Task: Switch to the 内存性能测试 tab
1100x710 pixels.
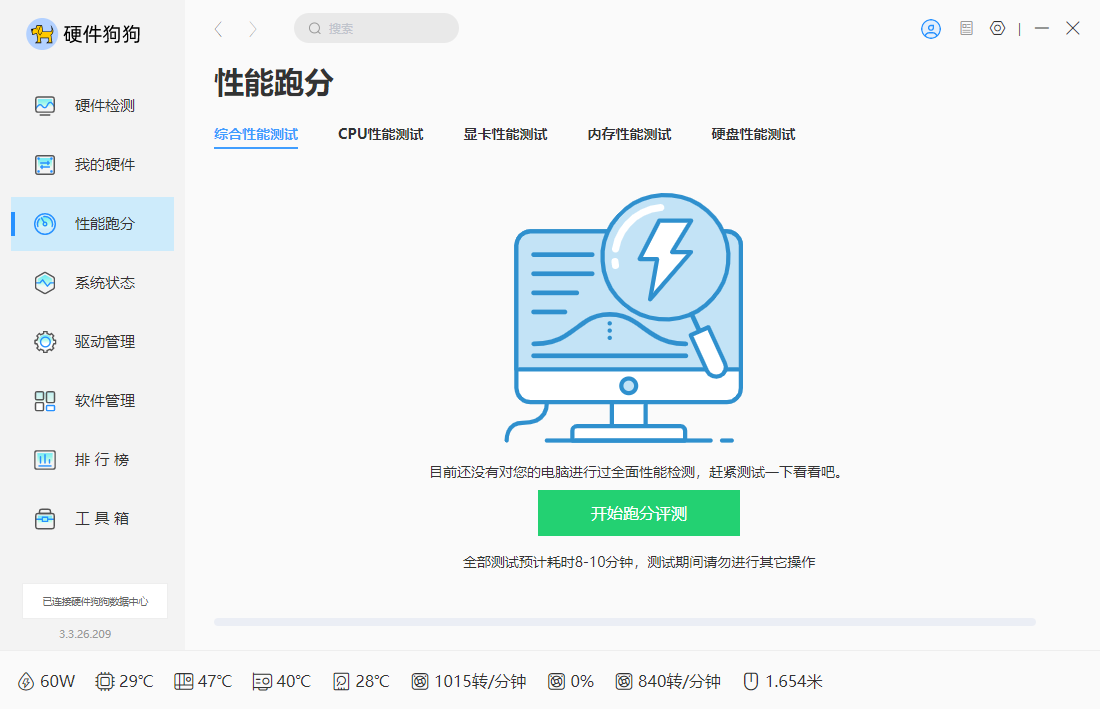Action: (x=629, y=133)
